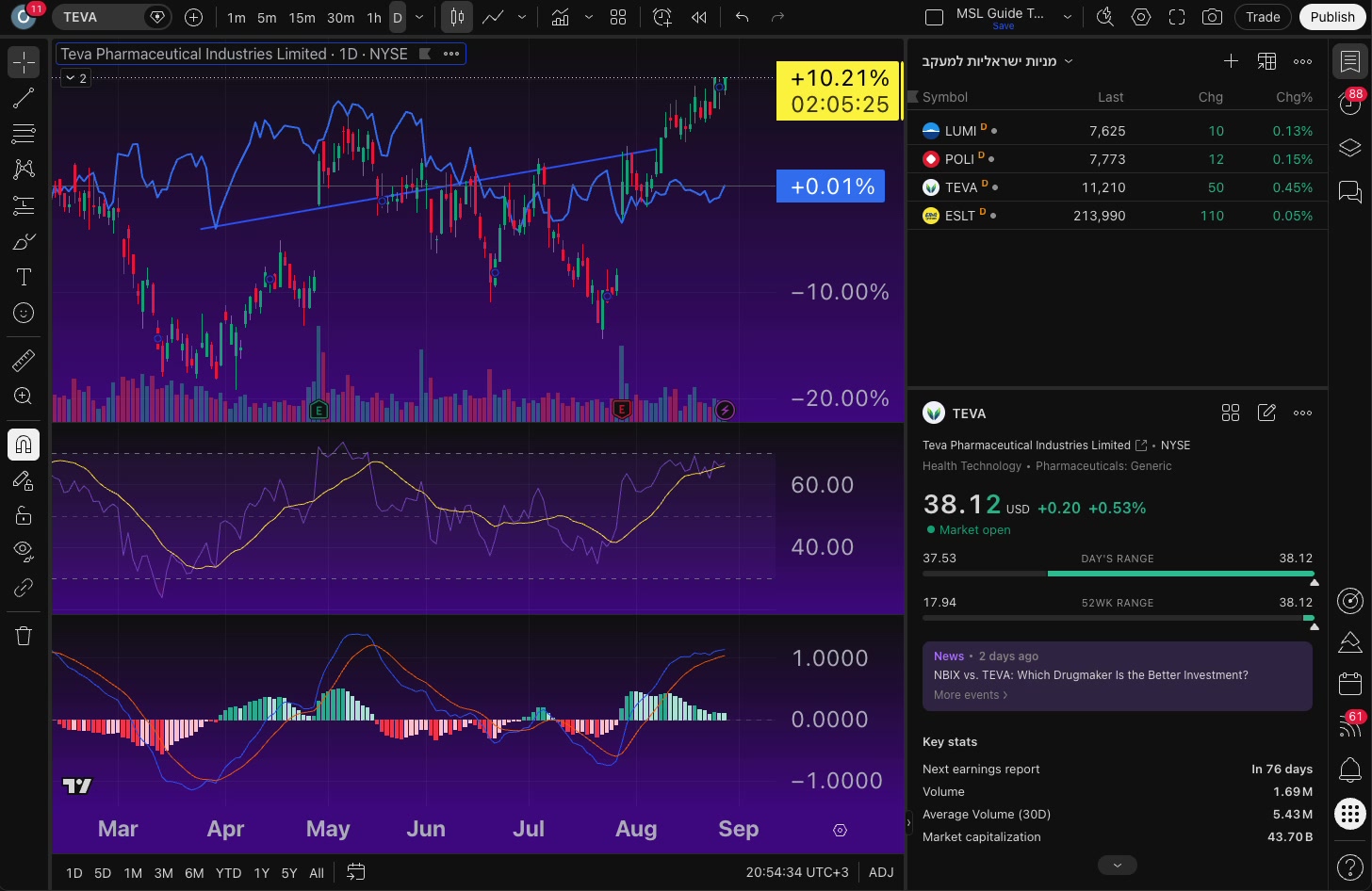1372x891 pixels.
Task: Open the TEVA symbol search box
Action: coord(110,17)
